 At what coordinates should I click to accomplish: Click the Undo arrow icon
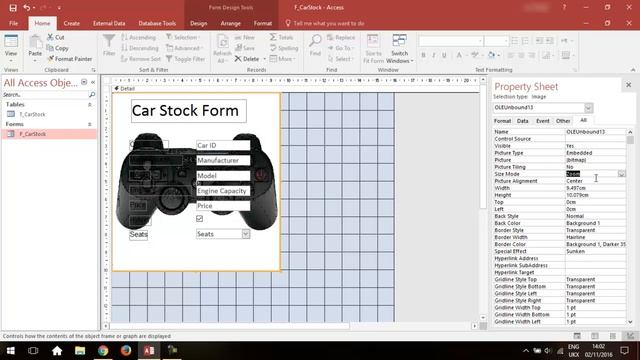coord(27,7)
